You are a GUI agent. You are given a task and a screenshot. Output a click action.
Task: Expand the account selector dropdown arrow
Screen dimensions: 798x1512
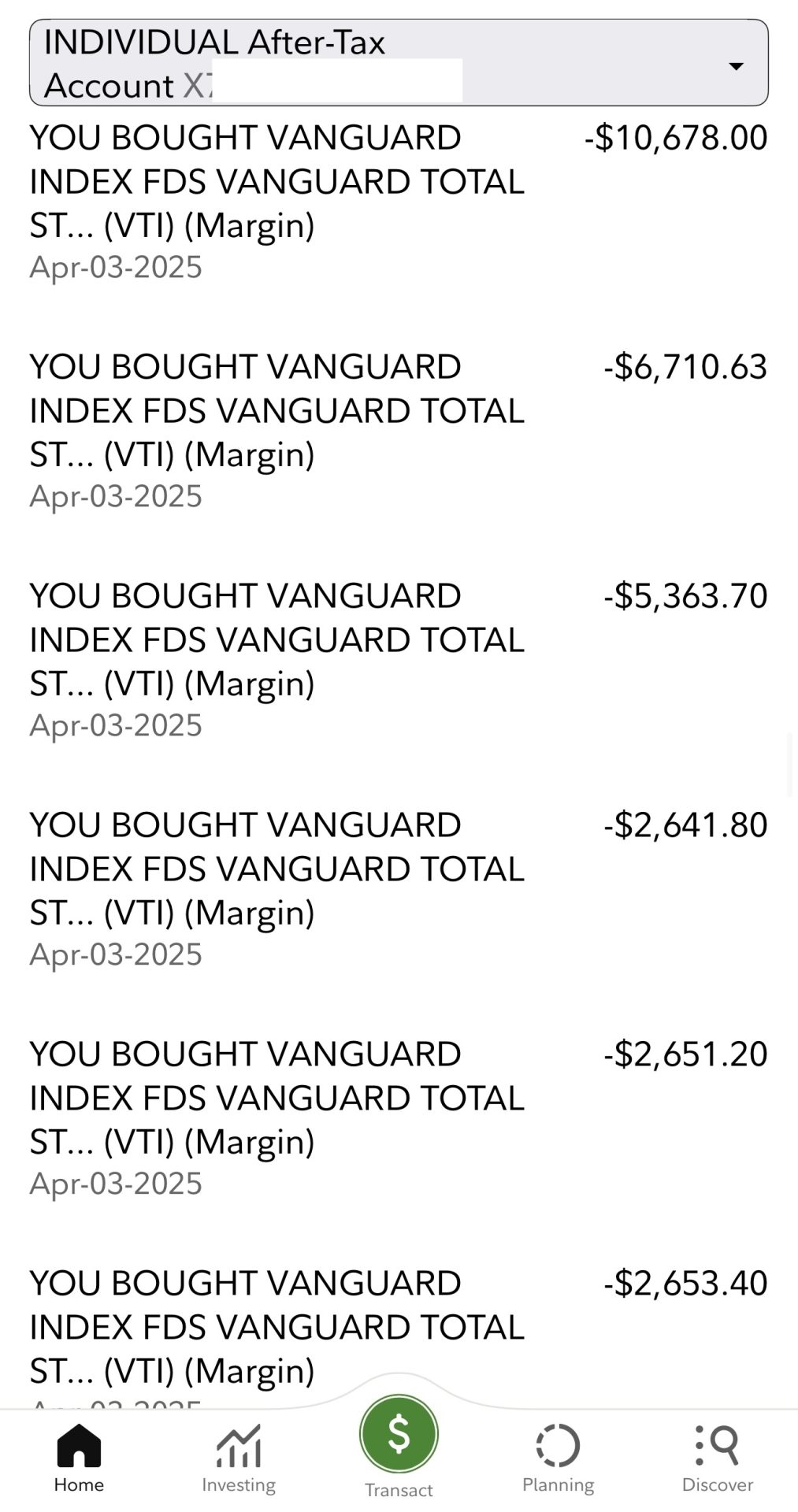tap(736, 66)
